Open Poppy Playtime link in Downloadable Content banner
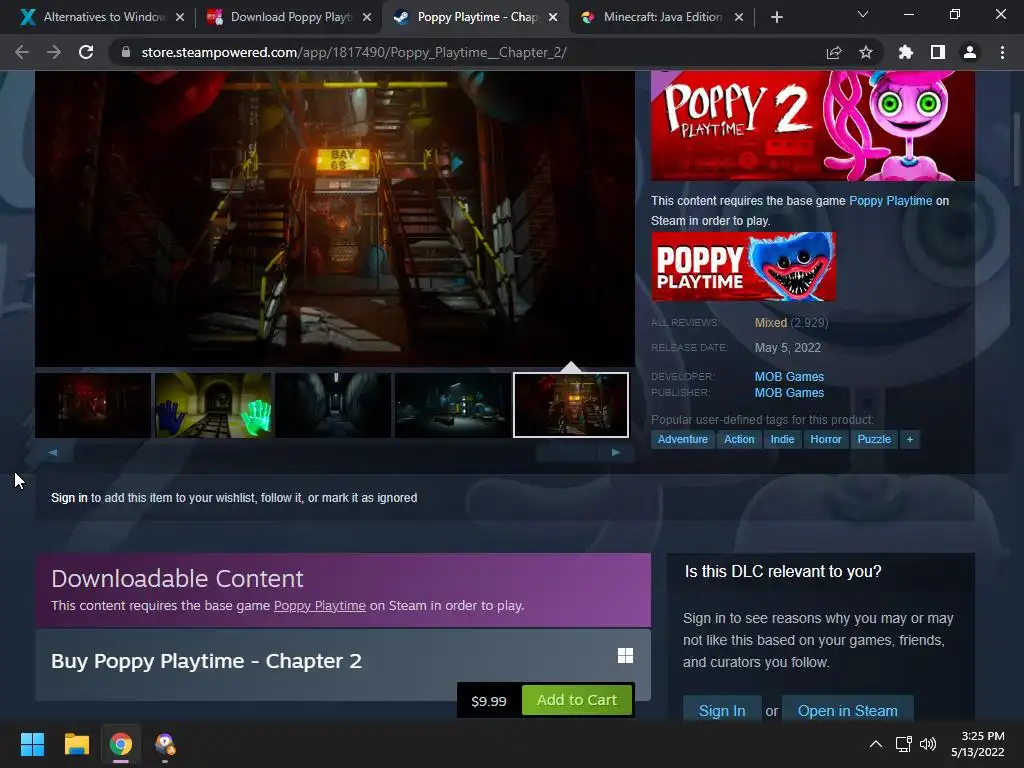Viewport: 1024px width, 768px height. point(319,605)
